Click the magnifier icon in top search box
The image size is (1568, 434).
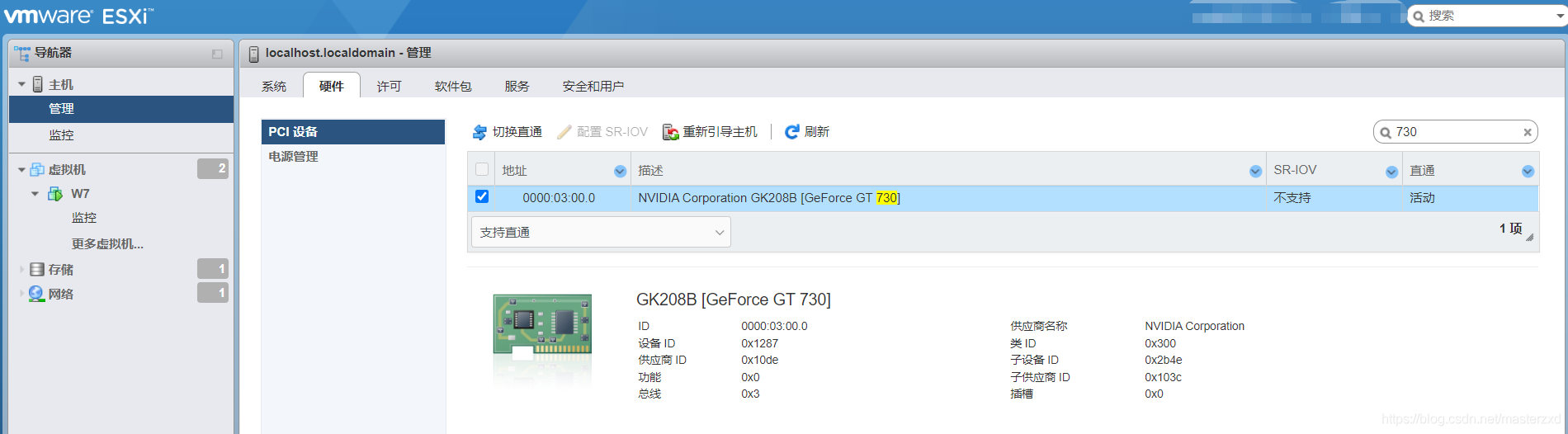(1419, 16)
